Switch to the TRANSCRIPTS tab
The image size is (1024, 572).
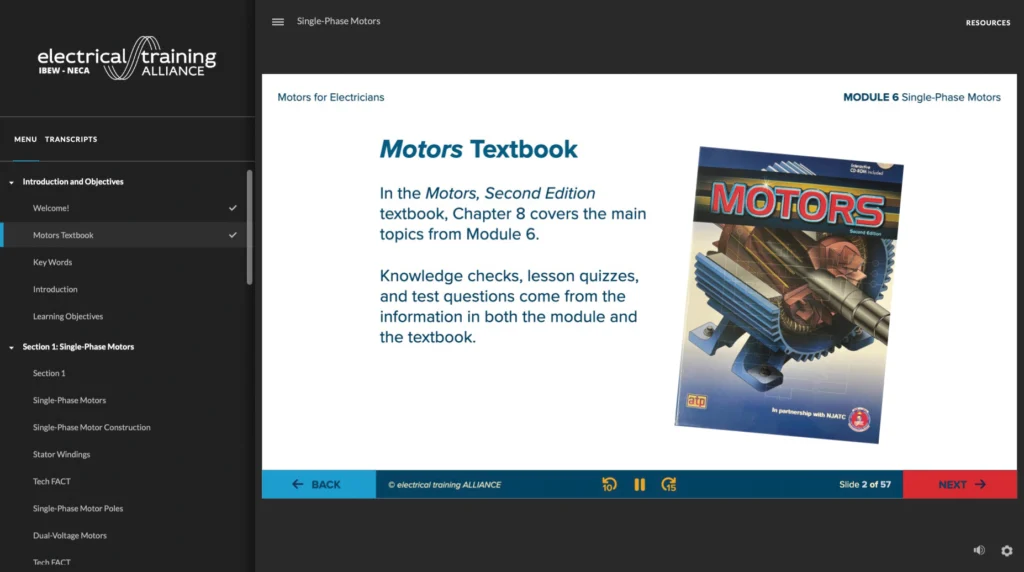tap(71, 139)
